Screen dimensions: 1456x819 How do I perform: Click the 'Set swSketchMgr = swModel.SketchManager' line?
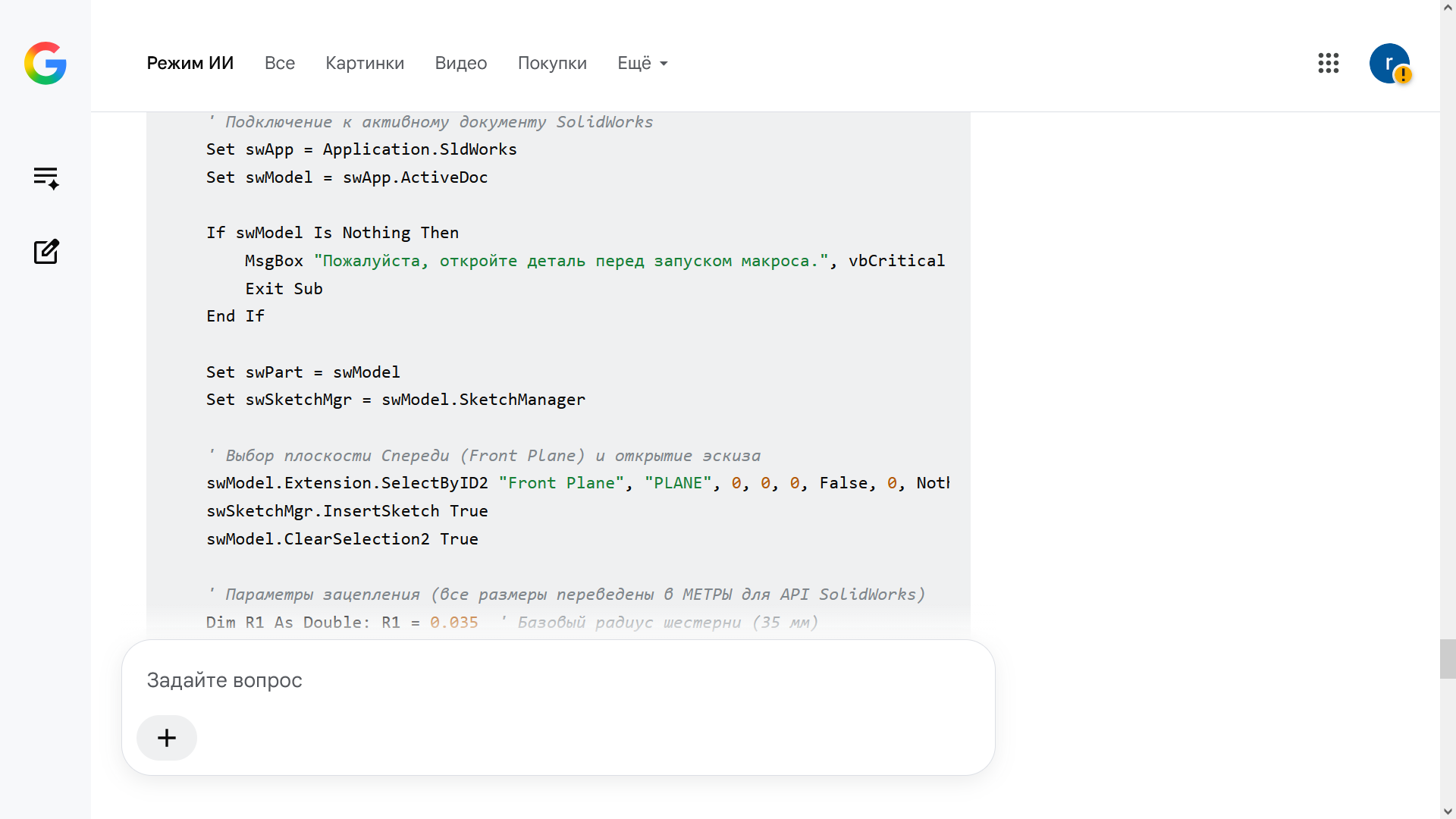[396, 400]
